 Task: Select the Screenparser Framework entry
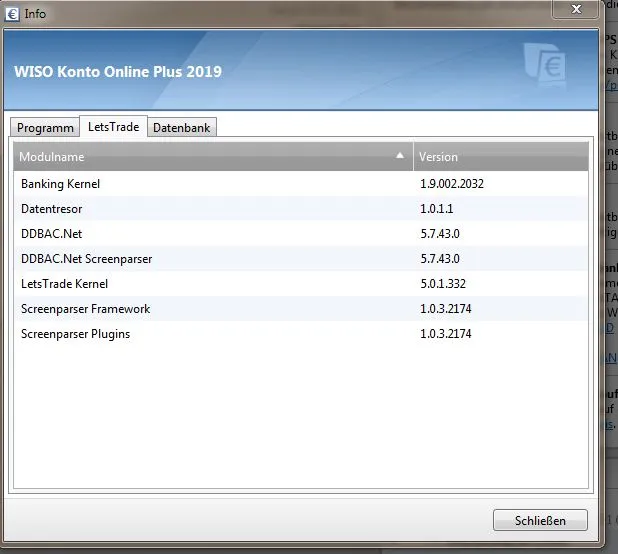[85, 309]
